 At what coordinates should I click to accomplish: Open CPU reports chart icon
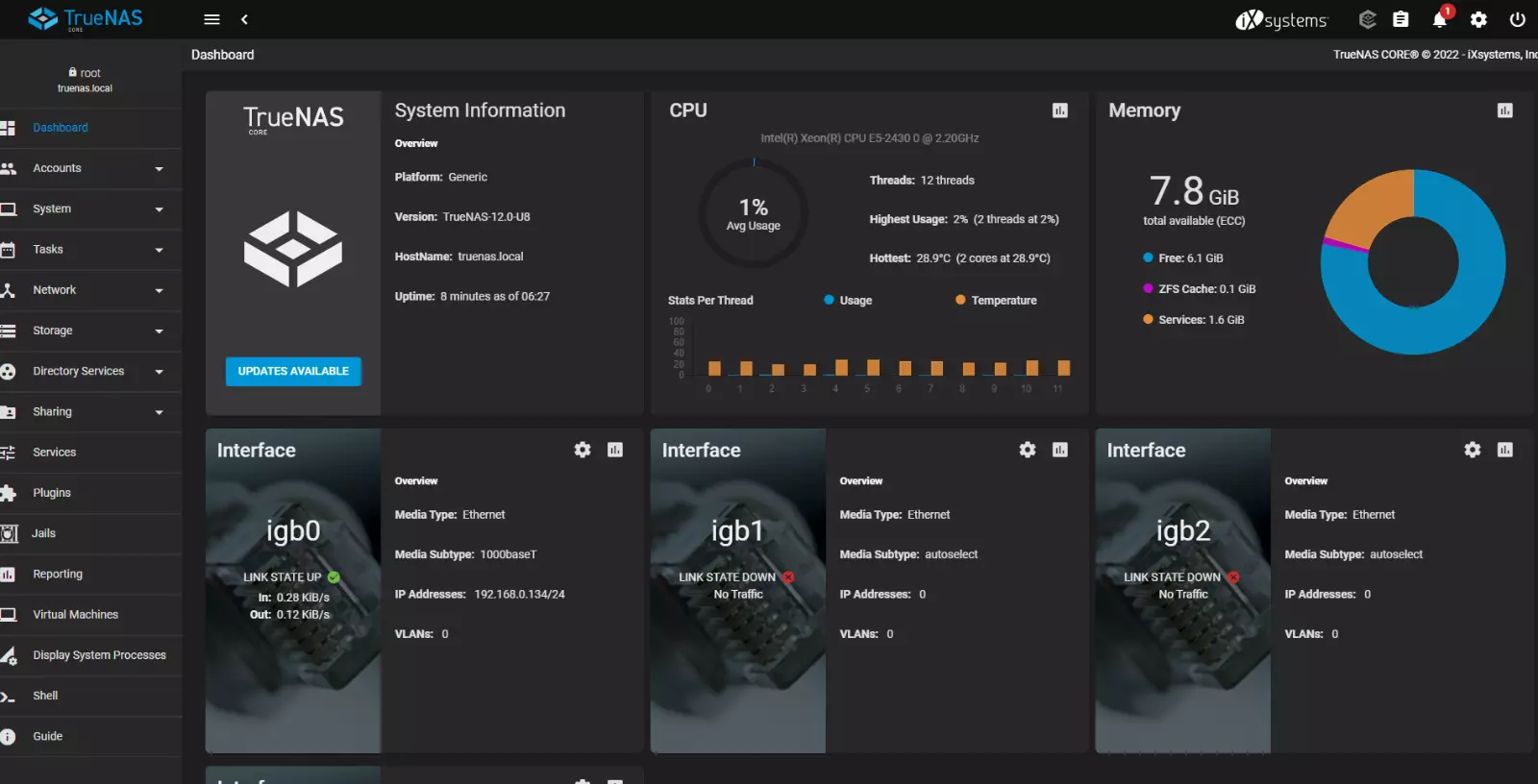point(1060,110)
